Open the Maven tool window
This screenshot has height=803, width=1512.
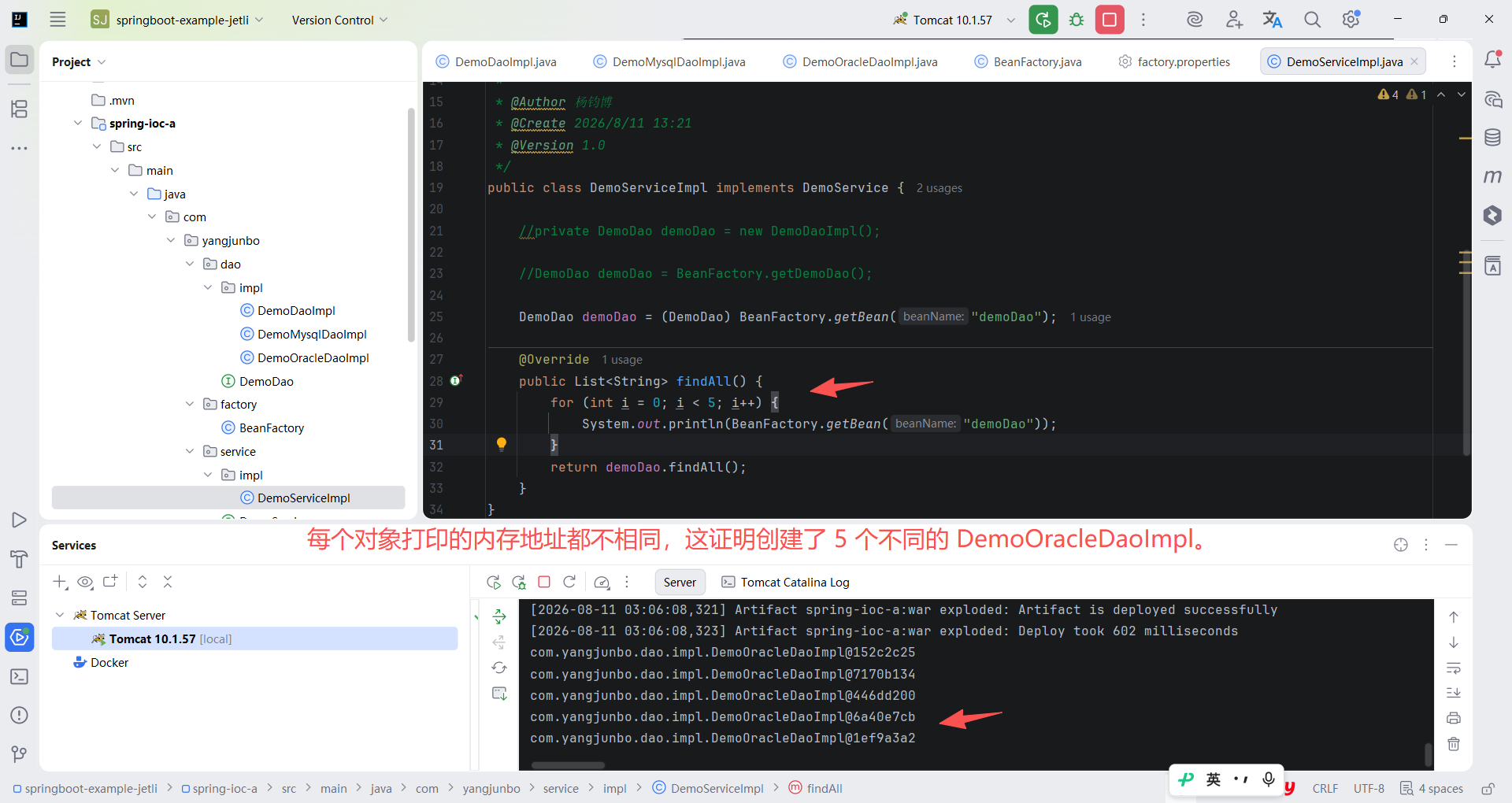click(x=1492, y=176)
